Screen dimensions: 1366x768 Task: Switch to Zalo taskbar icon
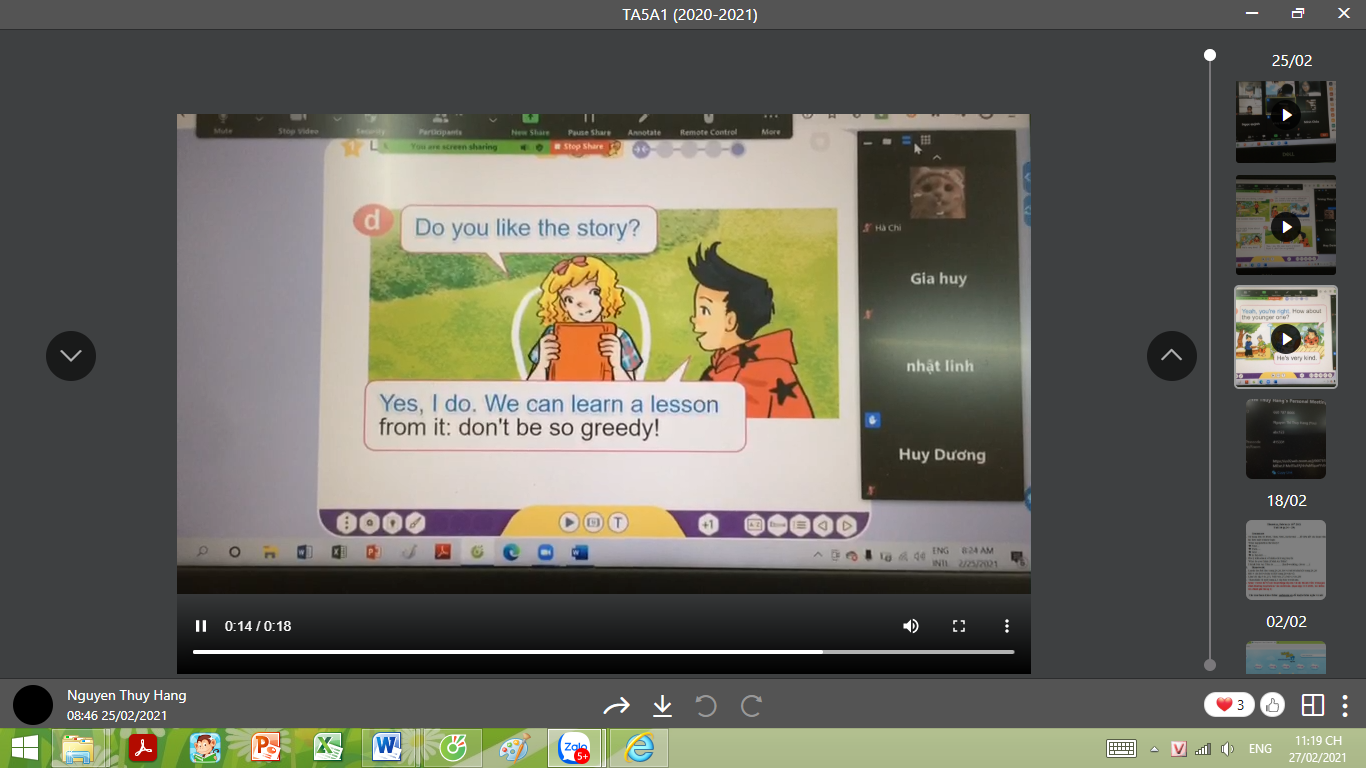576,748
